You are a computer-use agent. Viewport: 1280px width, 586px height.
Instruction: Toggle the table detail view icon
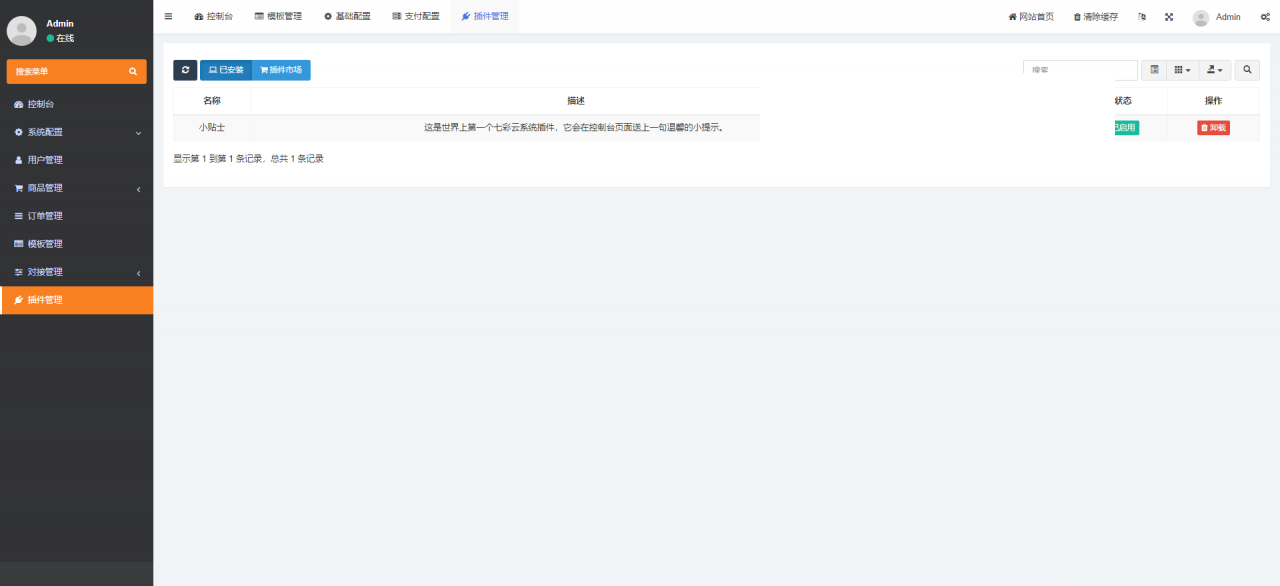1153,70
